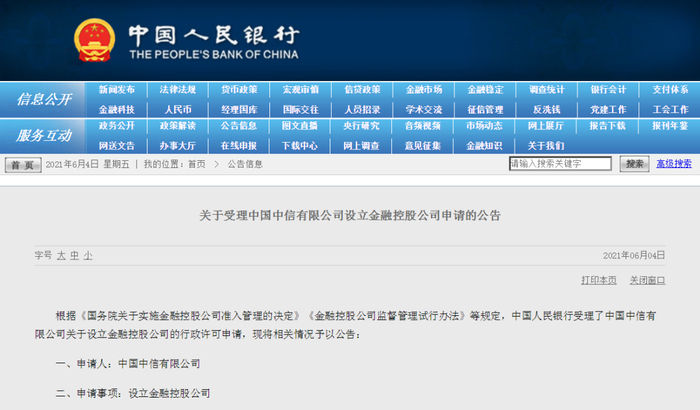The width and height of the screenshot is (700, 410).
Task: Click the date 2021年06月04日 beside font size
Action: (x=634, y=255)
